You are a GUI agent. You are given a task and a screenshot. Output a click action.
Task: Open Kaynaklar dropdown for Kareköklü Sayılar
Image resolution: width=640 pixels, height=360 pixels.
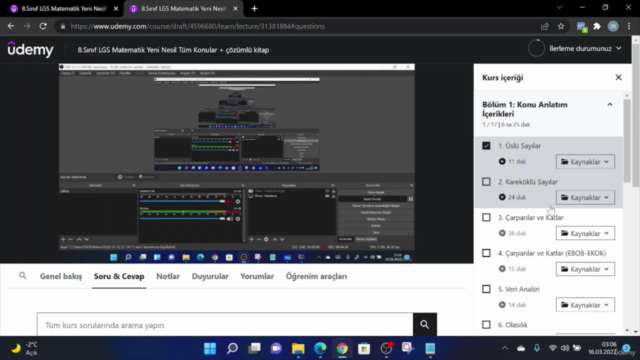(585, 198)
